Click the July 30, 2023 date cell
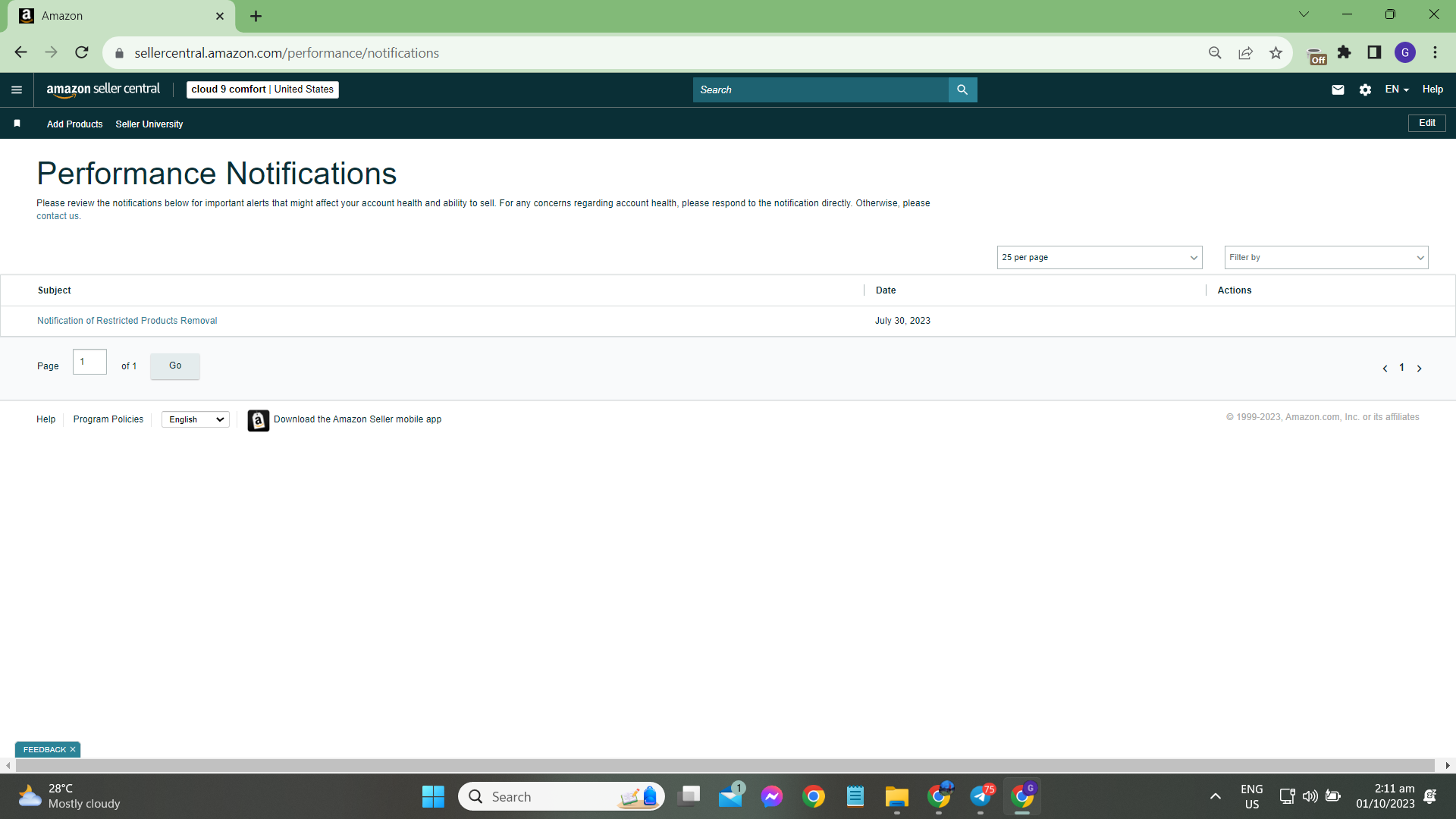The height and width of the screenshot is (819, 1456). [x=902, y=321]
